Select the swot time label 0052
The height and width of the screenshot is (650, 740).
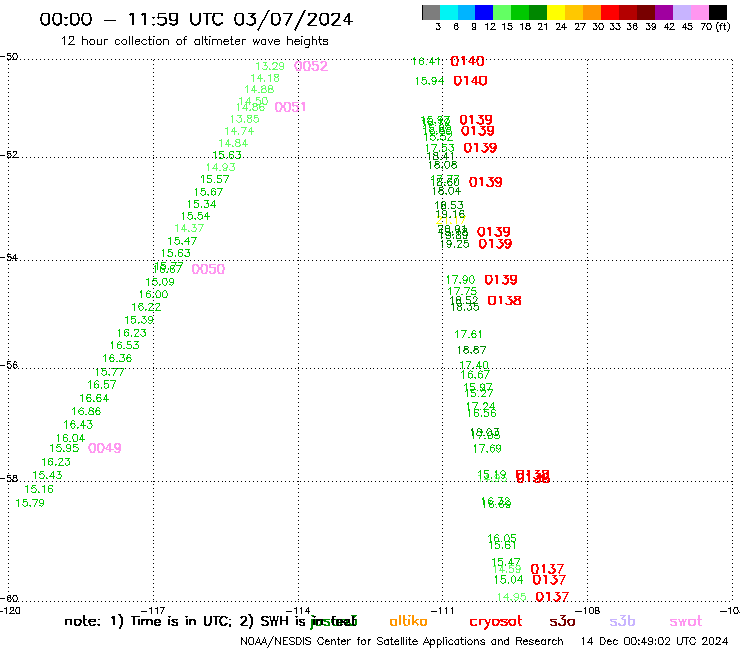[311, 66]
